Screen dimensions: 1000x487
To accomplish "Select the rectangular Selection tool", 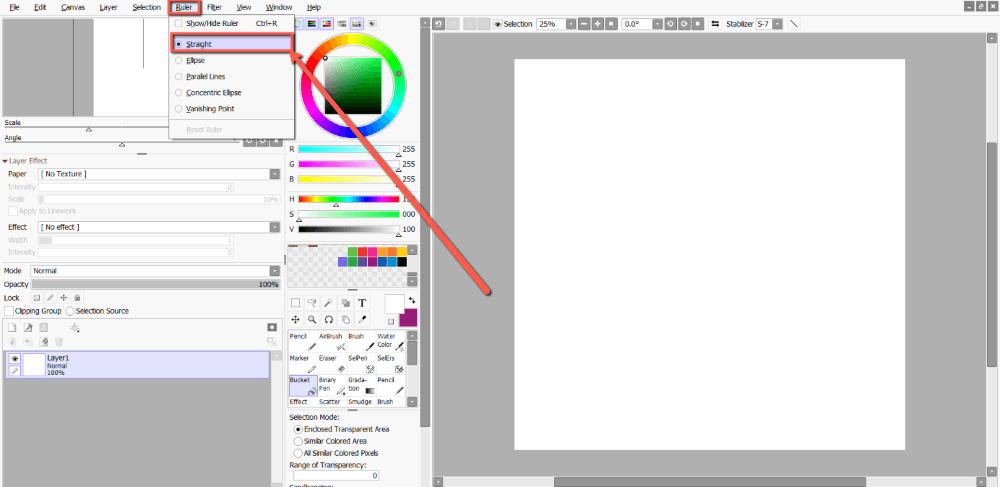I will 296,303.
